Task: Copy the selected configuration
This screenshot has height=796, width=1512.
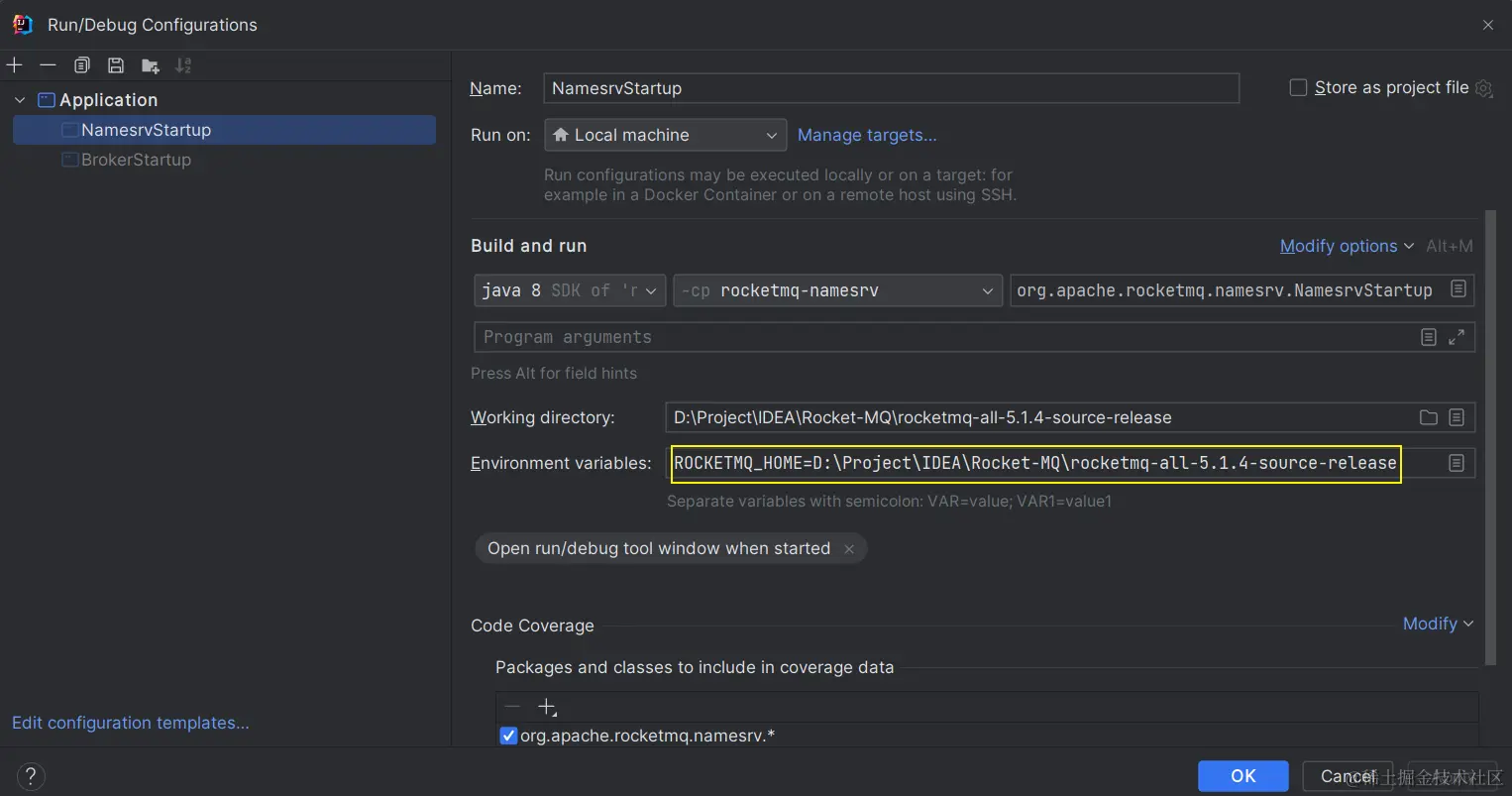Action: coord(82,65)
